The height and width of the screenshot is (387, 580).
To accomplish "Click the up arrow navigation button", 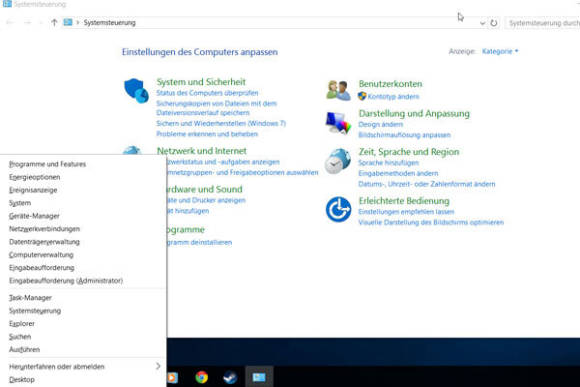I will point(54,23).
